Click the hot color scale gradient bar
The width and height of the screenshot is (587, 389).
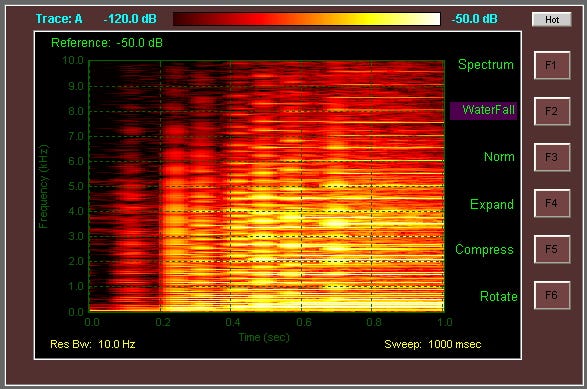click(307, 19)
